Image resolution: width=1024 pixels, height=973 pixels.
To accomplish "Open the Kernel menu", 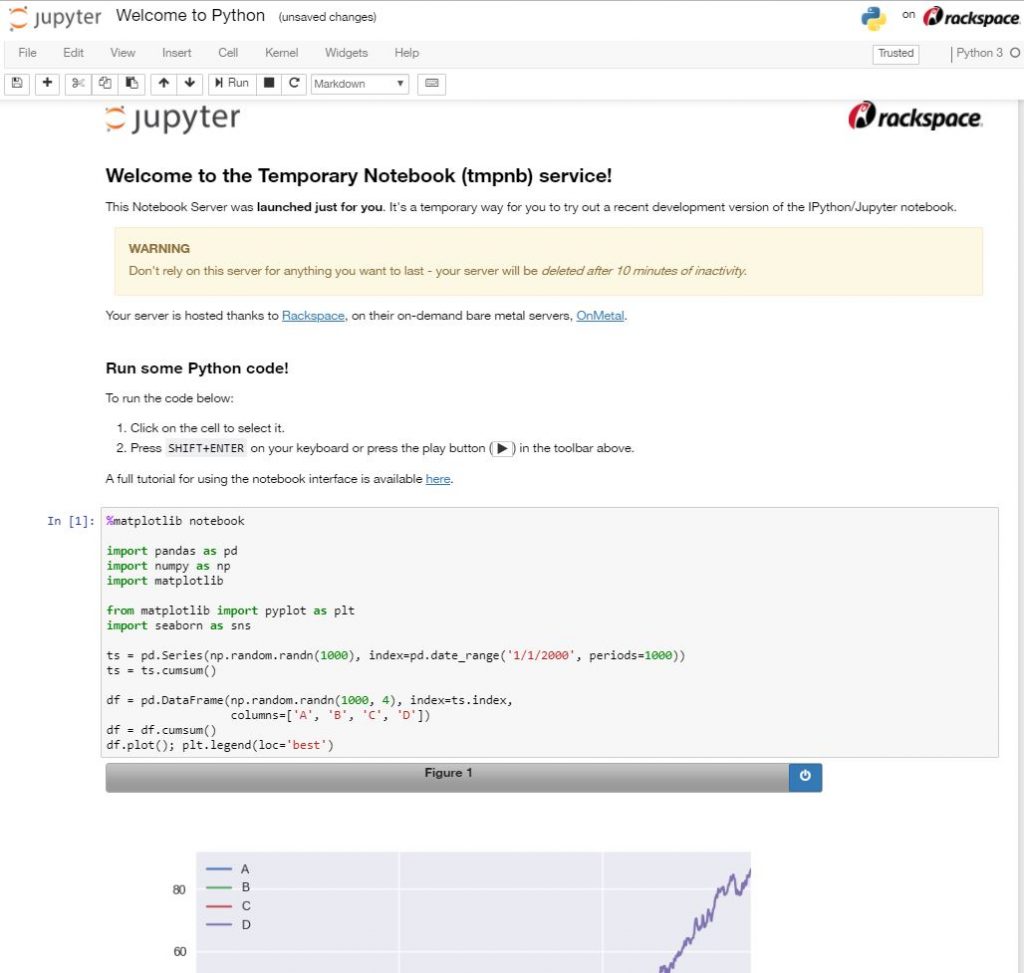I will point(281,53).
